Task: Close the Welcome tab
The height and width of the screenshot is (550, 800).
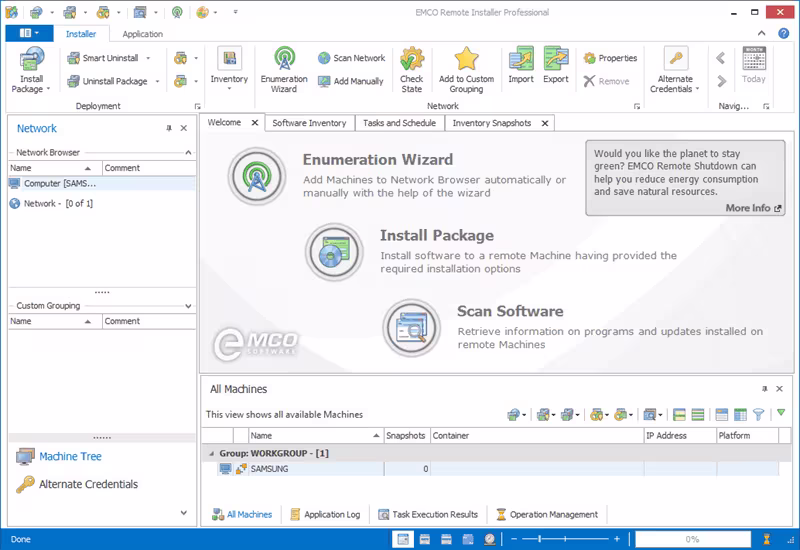Action: pyautogui.click(x=255, y=122)
